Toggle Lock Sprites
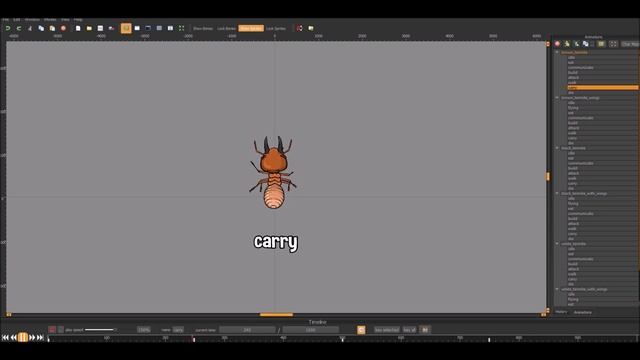Viewport: 640px width, 360px height. pos(276,29)
